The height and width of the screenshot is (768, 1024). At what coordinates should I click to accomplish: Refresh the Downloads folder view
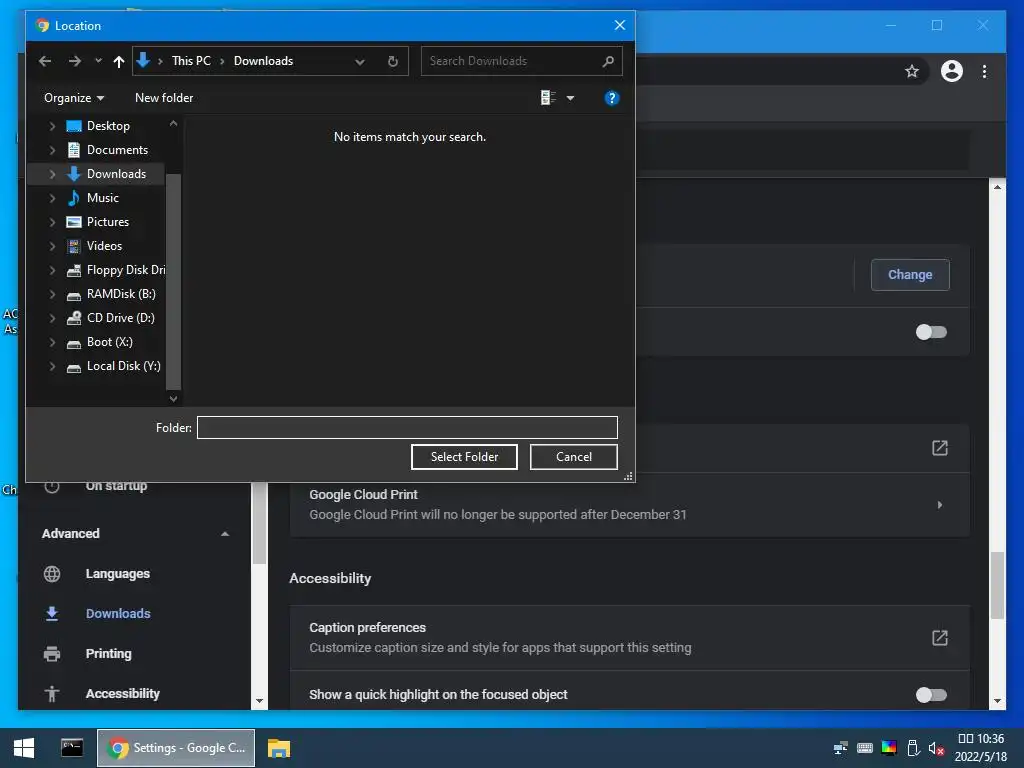pyautogui.click(x=392, y=61)
